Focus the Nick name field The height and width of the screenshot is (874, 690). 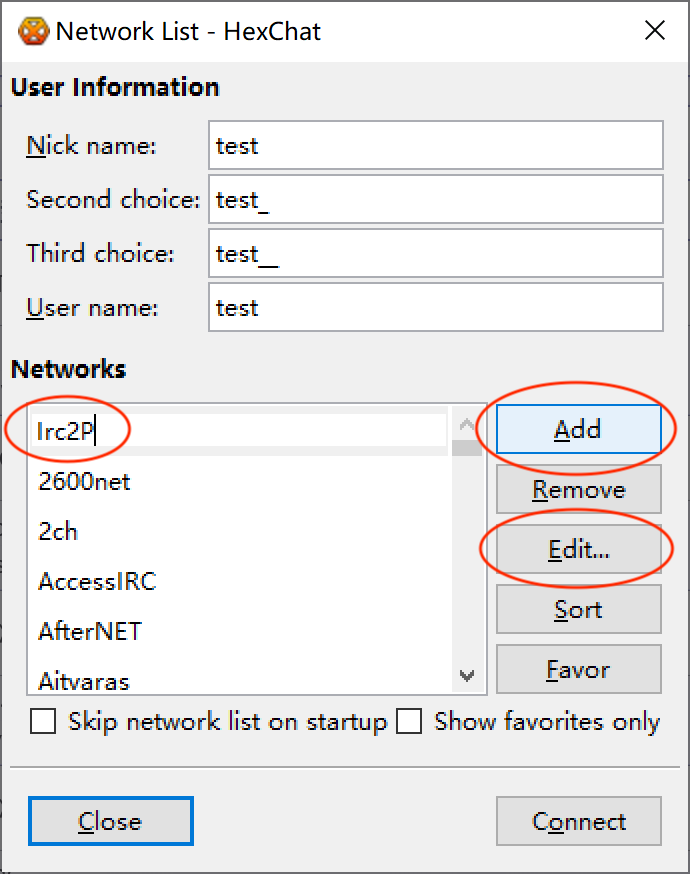click(435, 146)
